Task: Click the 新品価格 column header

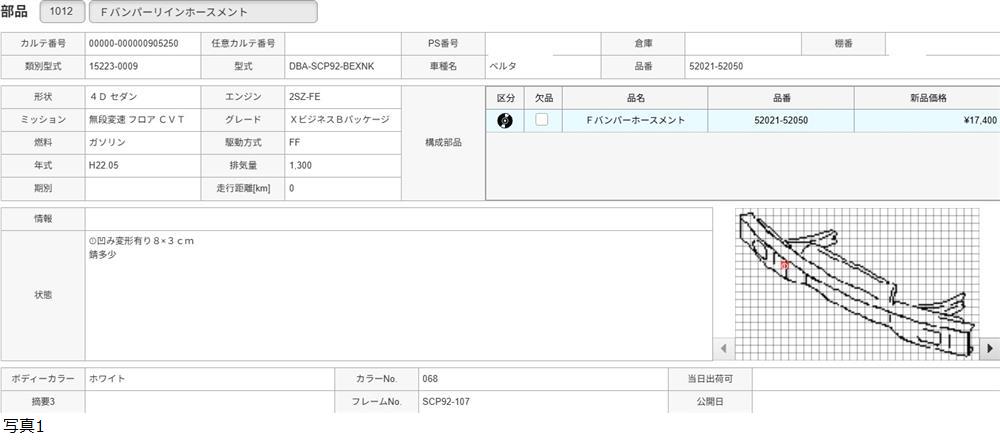Action: coord(927,98)
